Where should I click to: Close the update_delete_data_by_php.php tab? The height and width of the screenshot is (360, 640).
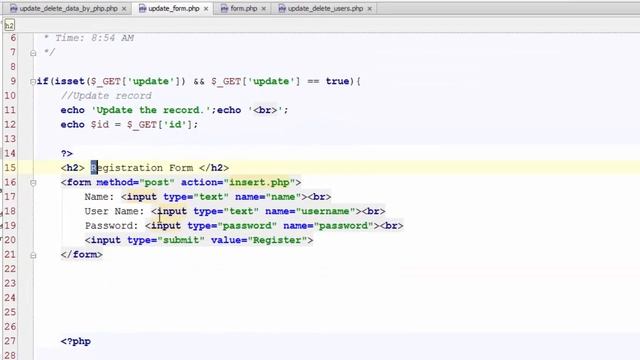tap(124, 9)
